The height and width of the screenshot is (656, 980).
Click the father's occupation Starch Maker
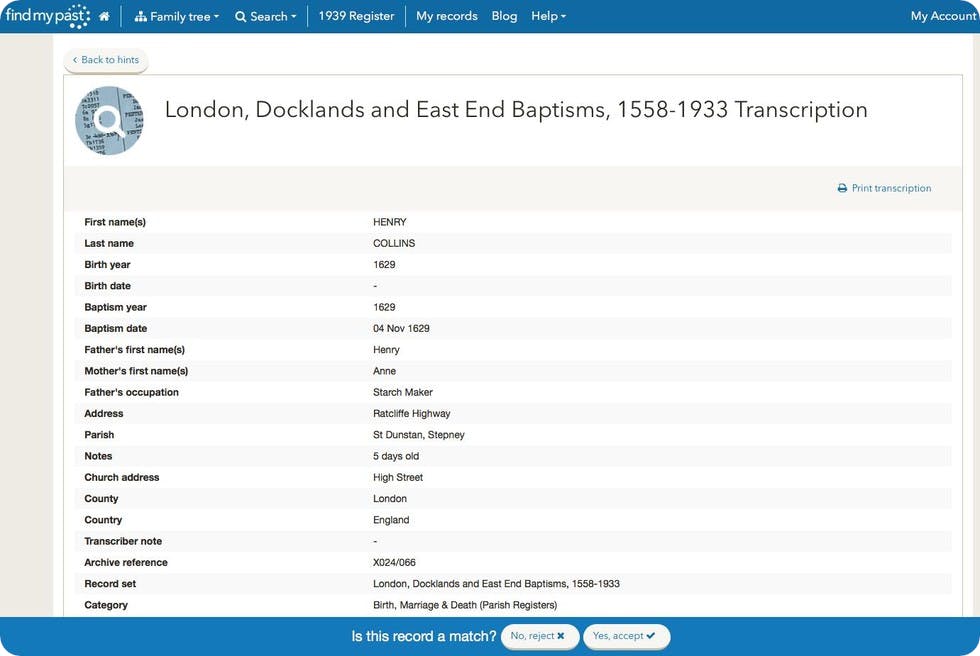click(x=403, y=392)
